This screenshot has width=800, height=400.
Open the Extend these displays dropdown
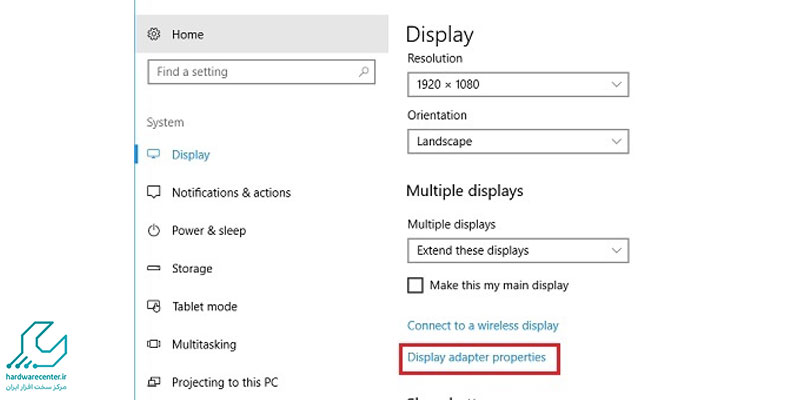[x=518, y=251]
